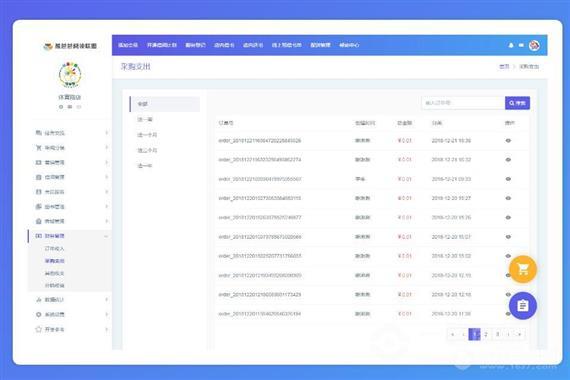
Task: Open the house icon sidebar menu
Action: pyautogui.click(x=71, y=221)
